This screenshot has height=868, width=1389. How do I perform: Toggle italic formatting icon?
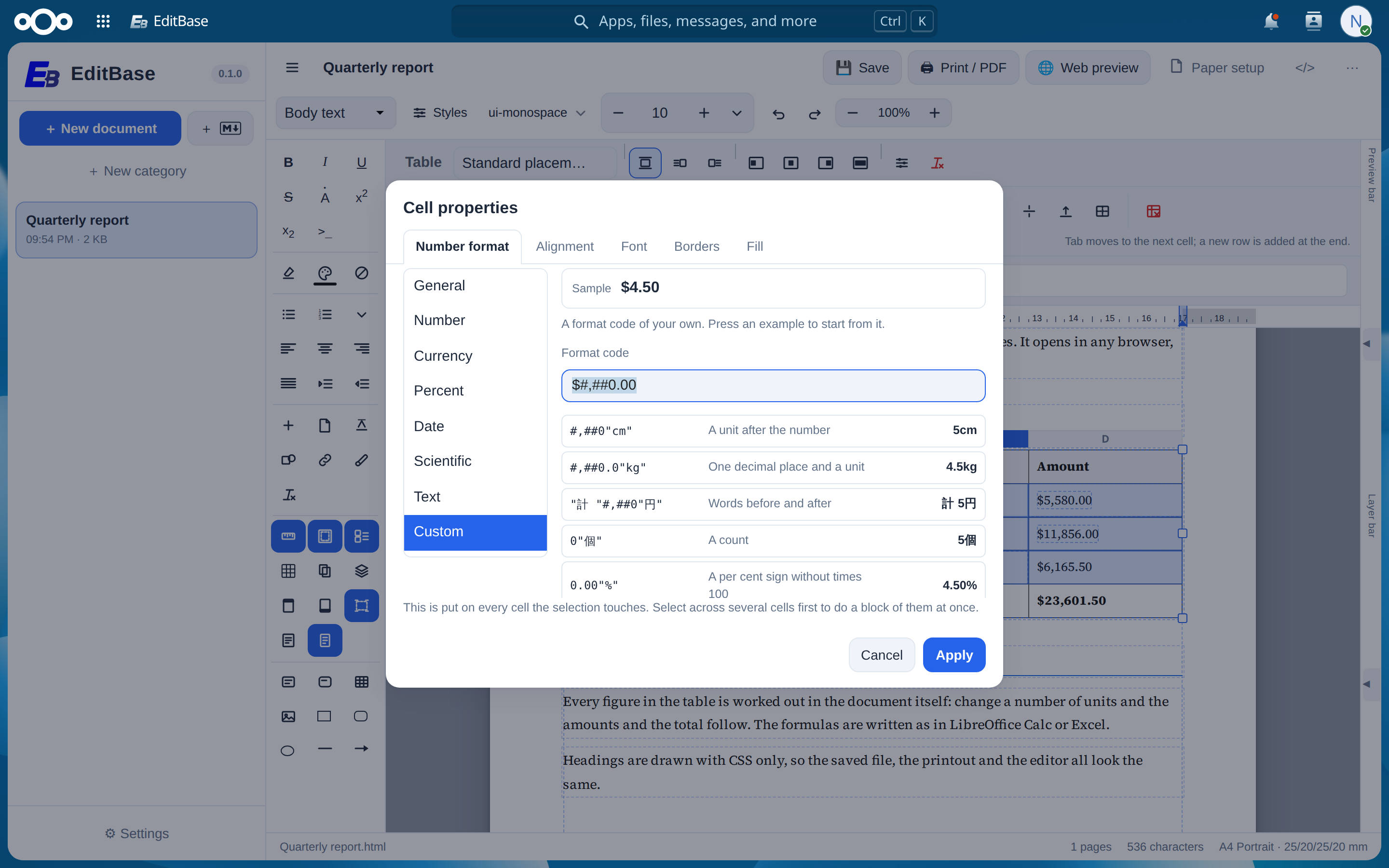coord(325,163)
